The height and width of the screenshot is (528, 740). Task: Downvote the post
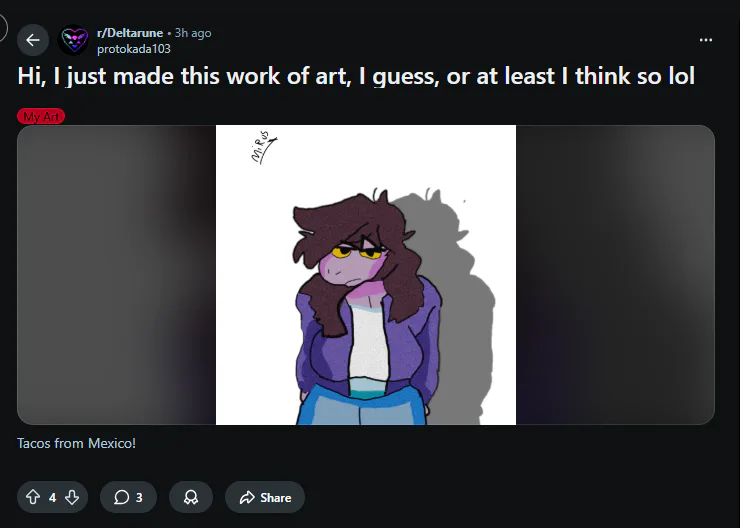(72, 497)
